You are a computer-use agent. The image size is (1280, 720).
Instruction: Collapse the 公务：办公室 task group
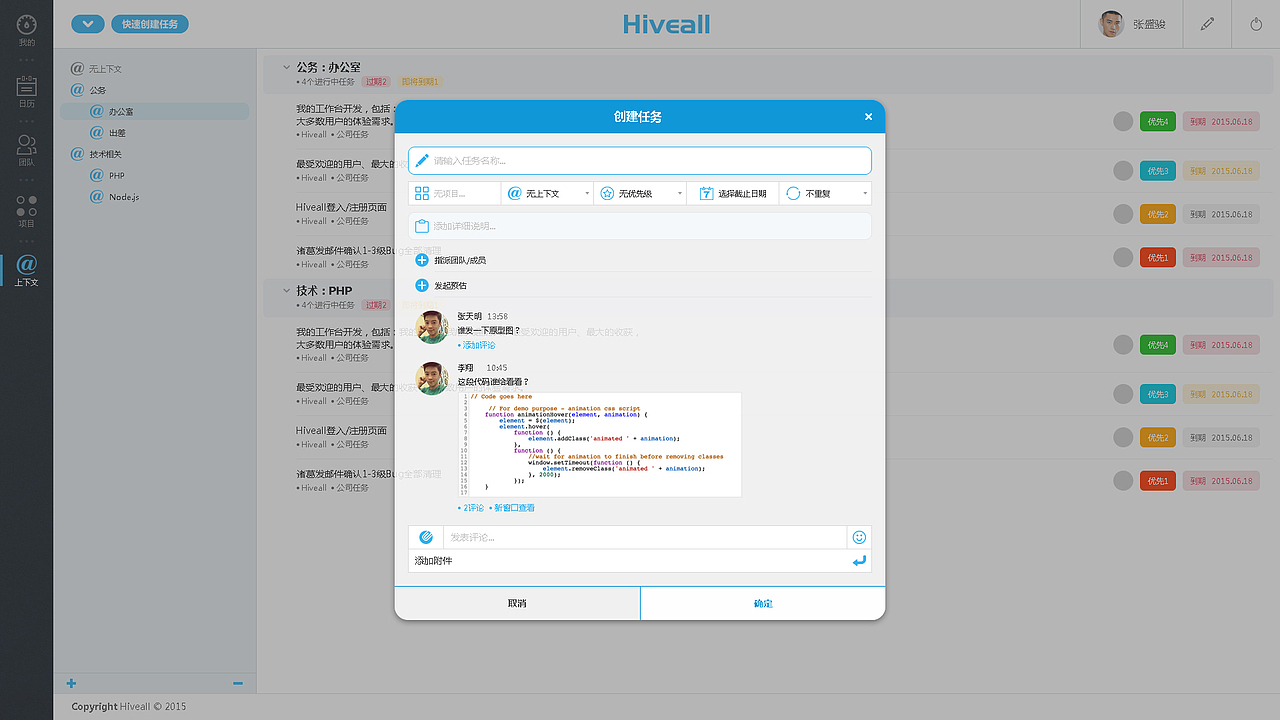286,68
